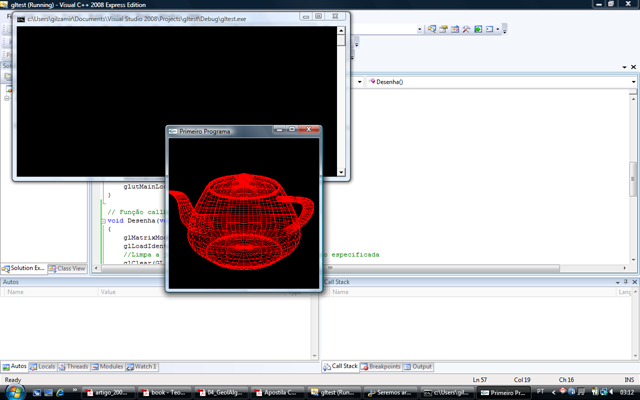Switch to the Class View tab

pos(67,268)
